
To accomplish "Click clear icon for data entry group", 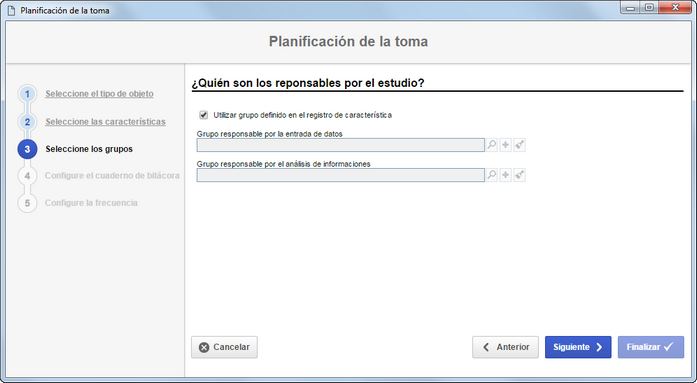I will point(520,145).
